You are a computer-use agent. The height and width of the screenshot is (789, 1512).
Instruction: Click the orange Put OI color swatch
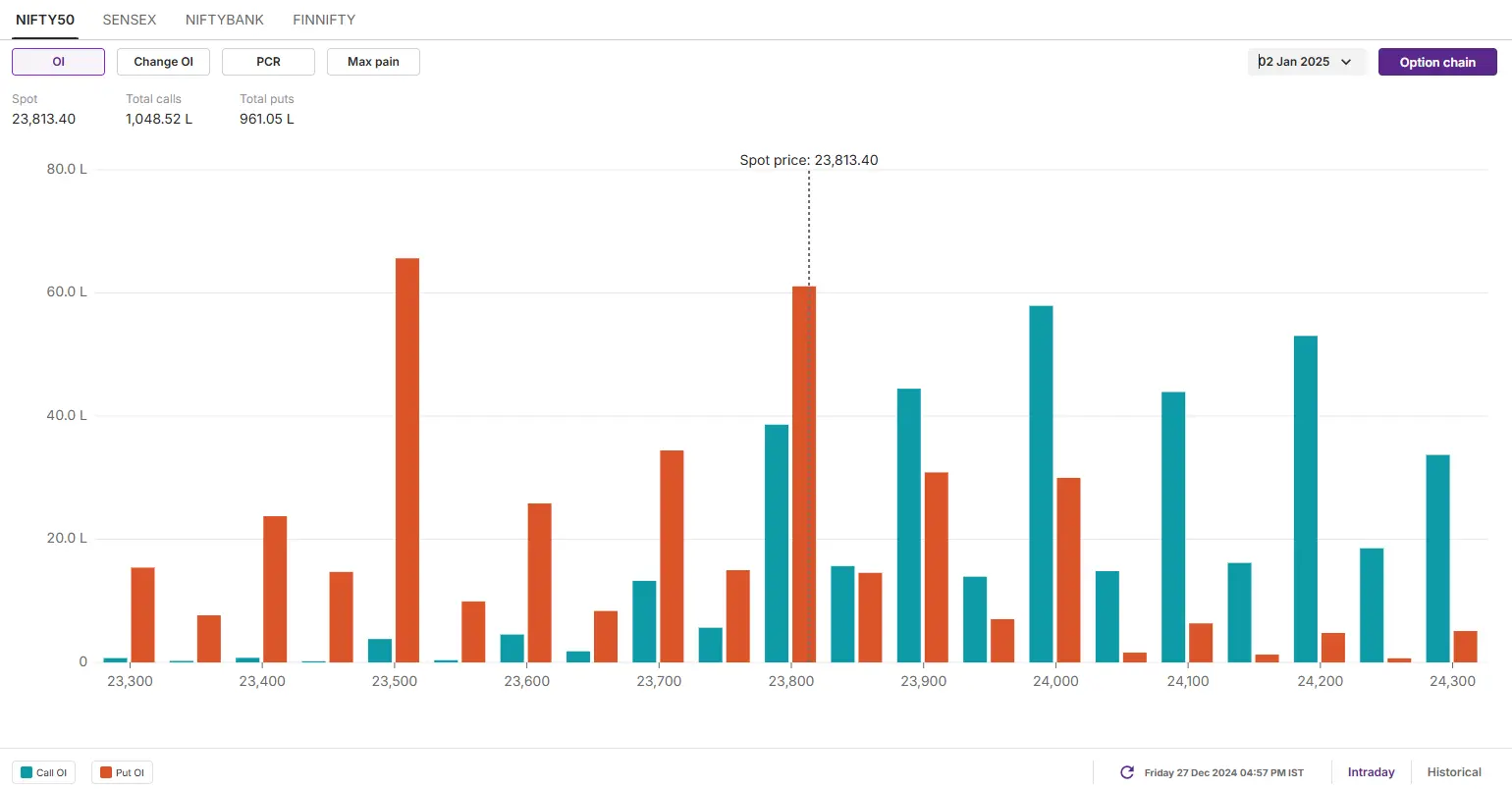click(106, 772)
